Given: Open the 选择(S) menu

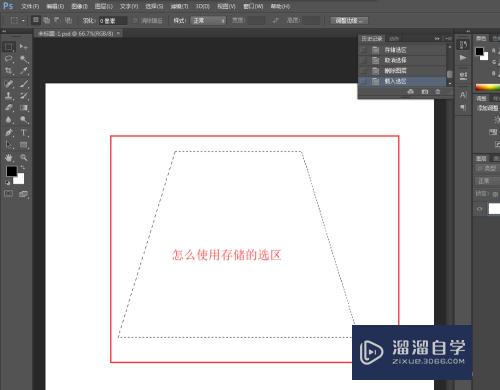Looking at the screenshot, I should click(154, 6).
